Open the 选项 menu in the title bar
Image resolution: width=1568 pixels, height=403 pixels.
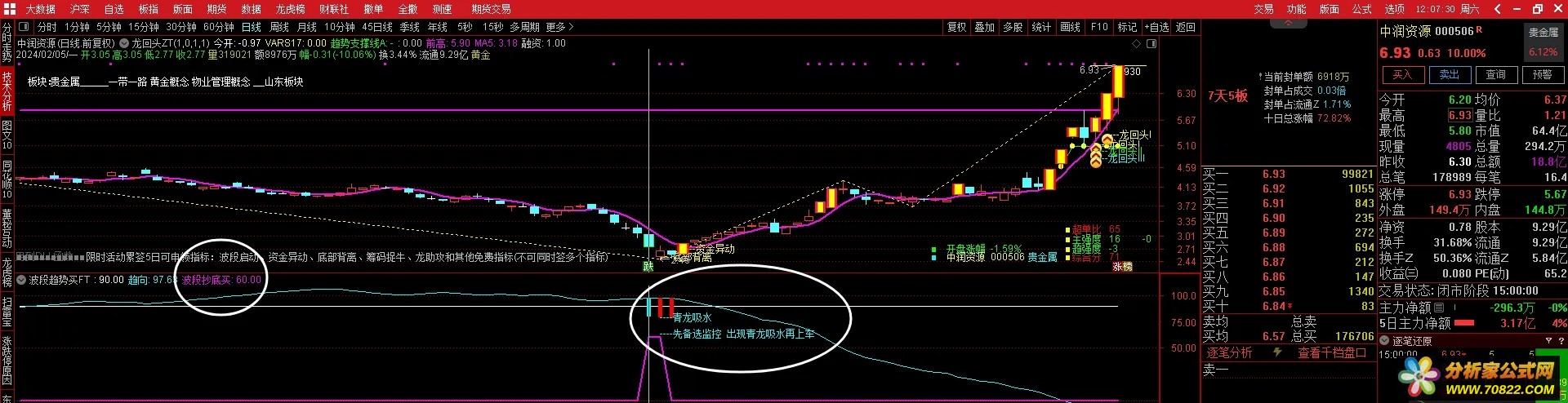click(1395, 9)
